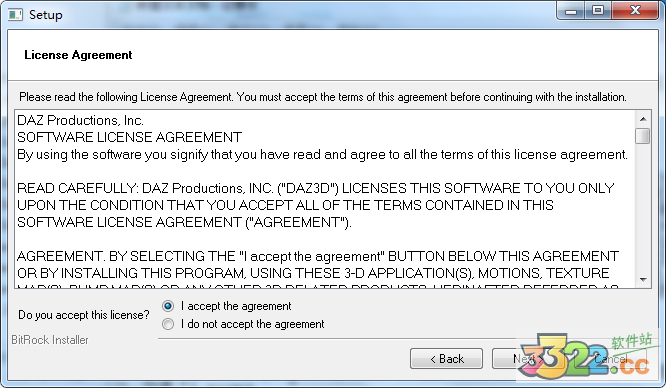Viewport: 666px width, 388px height.
Task: Go back with the "< Back" button
Action: (446, 359)
